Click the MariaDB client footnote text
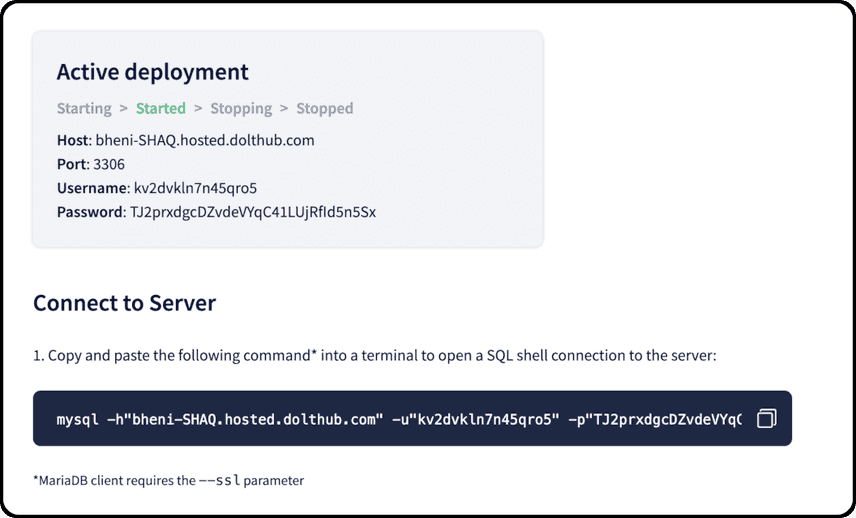This screenshot has height=518, width=856. click(x=169, y=480)
